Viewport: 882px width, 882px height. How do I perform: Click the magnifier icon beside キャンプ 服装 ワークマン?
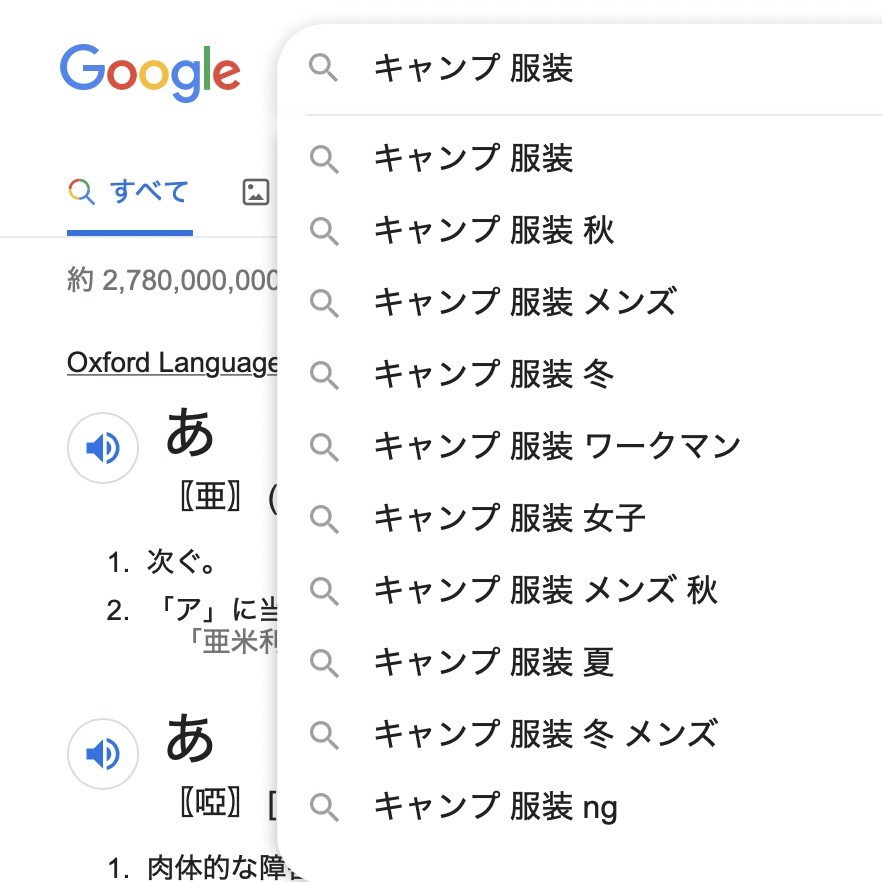324,446
